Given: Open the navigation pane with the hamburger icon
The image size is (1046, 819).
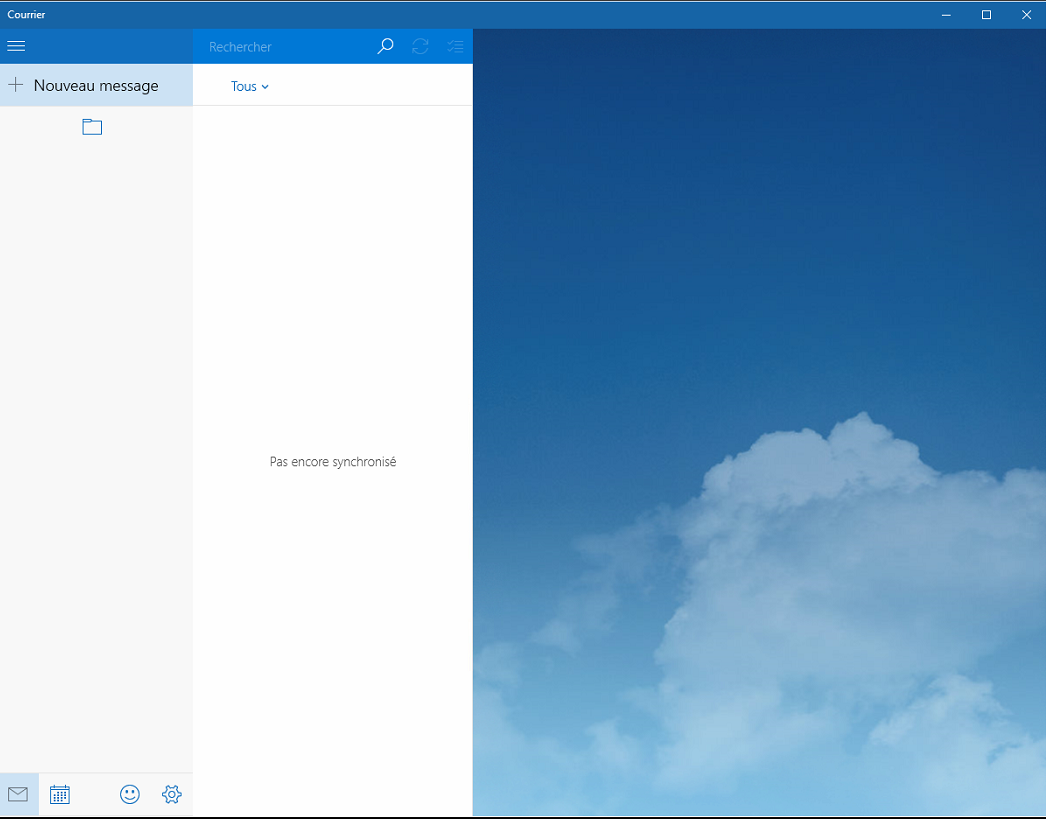Looking at the screenshot, I should pos(16,46).
